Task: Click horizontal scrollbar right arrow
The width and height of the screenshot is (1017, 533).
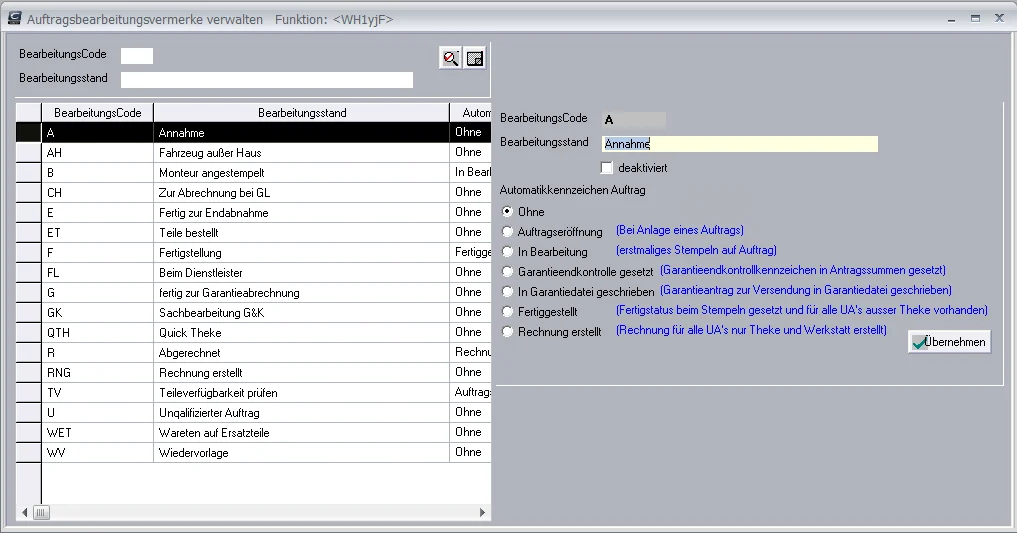Action: tap(482, 512)
